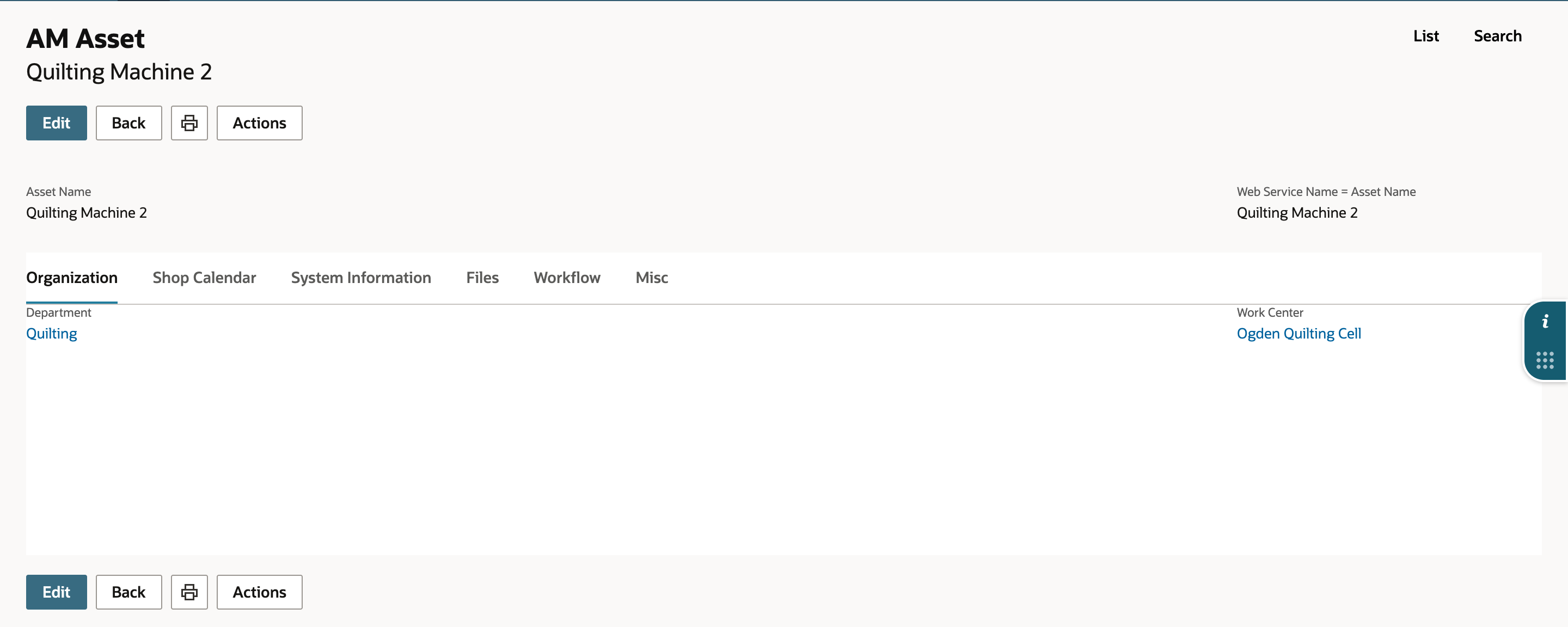Click the top Back button
1568x627 pixels.
tap(128, 123)
